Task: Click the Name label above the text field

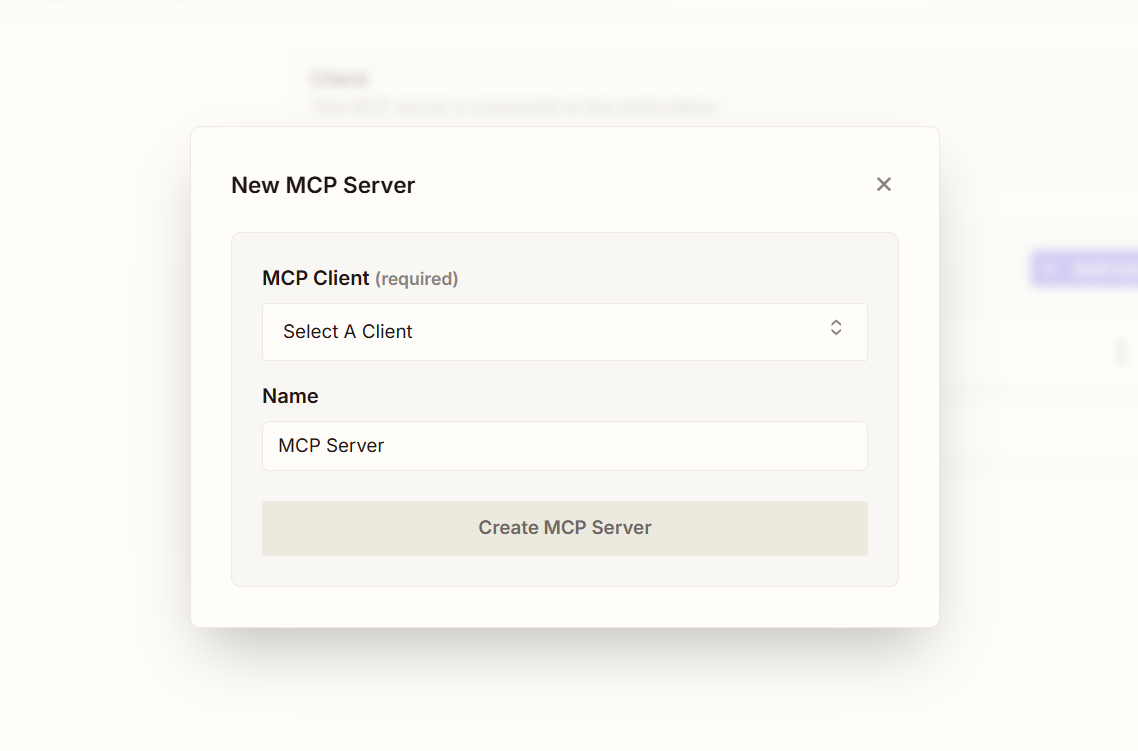Action: [x=290, y=396]
